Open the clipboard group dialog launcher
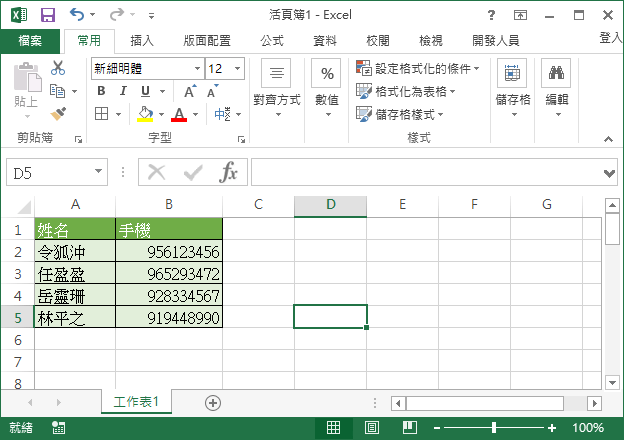This screenshot has width=624, height=440. pos(78,139)
